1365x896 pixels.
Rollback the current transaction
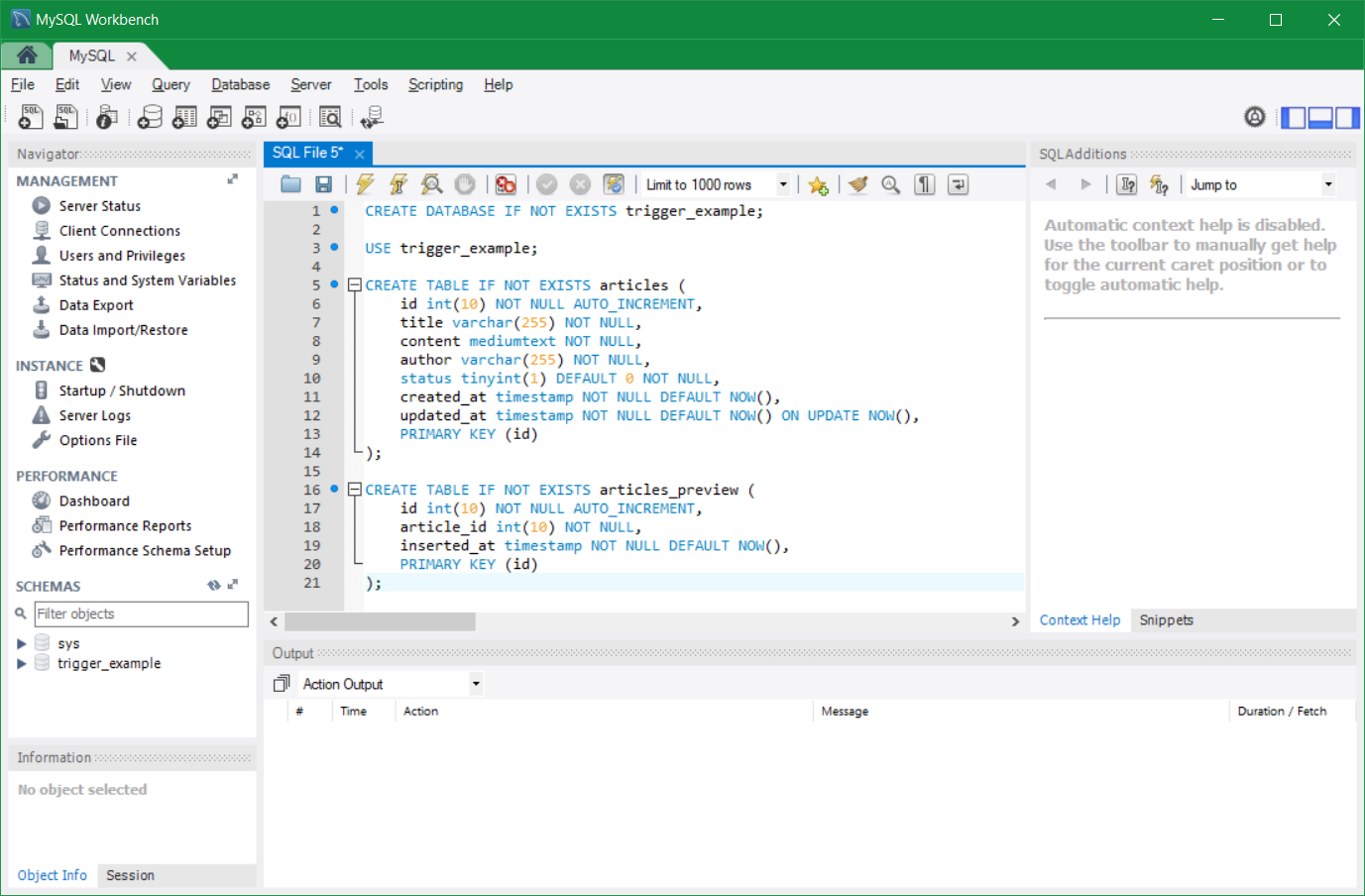[x=581, y=184]
